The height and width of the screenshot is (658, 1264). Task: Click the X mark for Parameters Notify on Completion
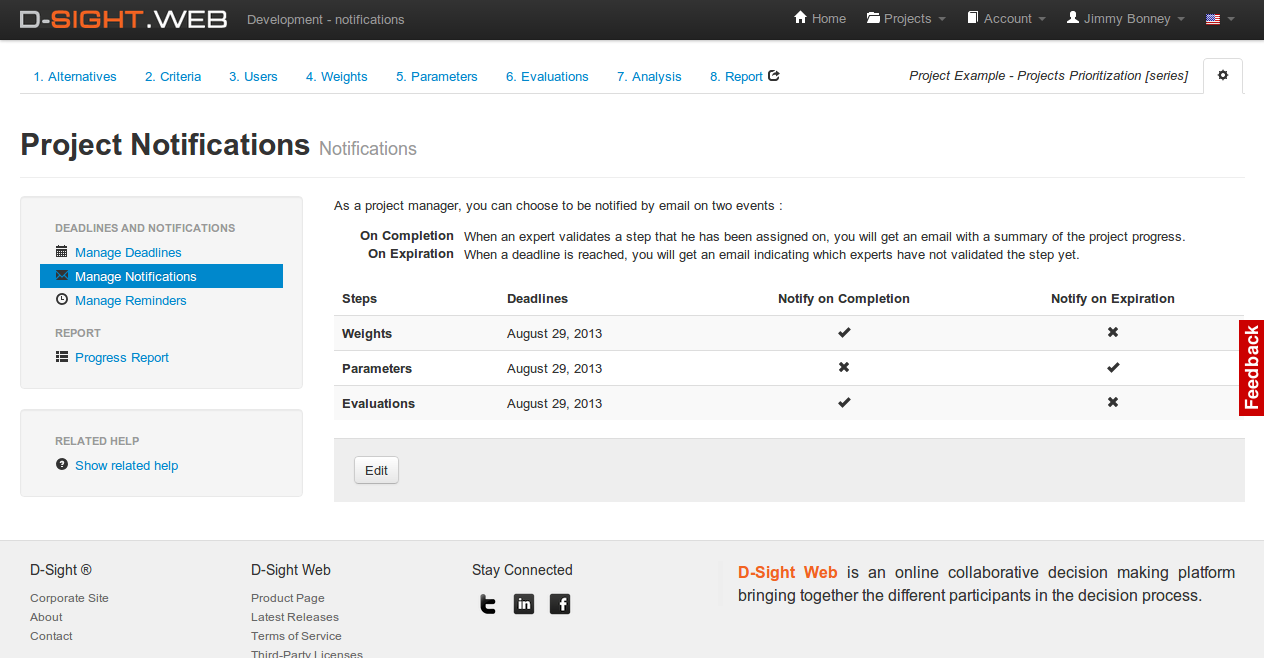[x=844, y=368]
